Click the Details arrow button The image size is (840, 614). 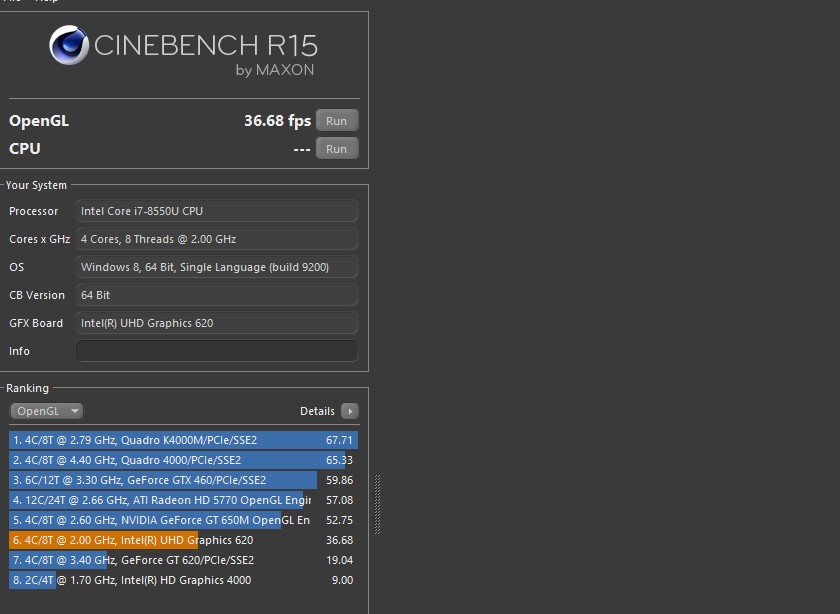[x=350, y=411]
